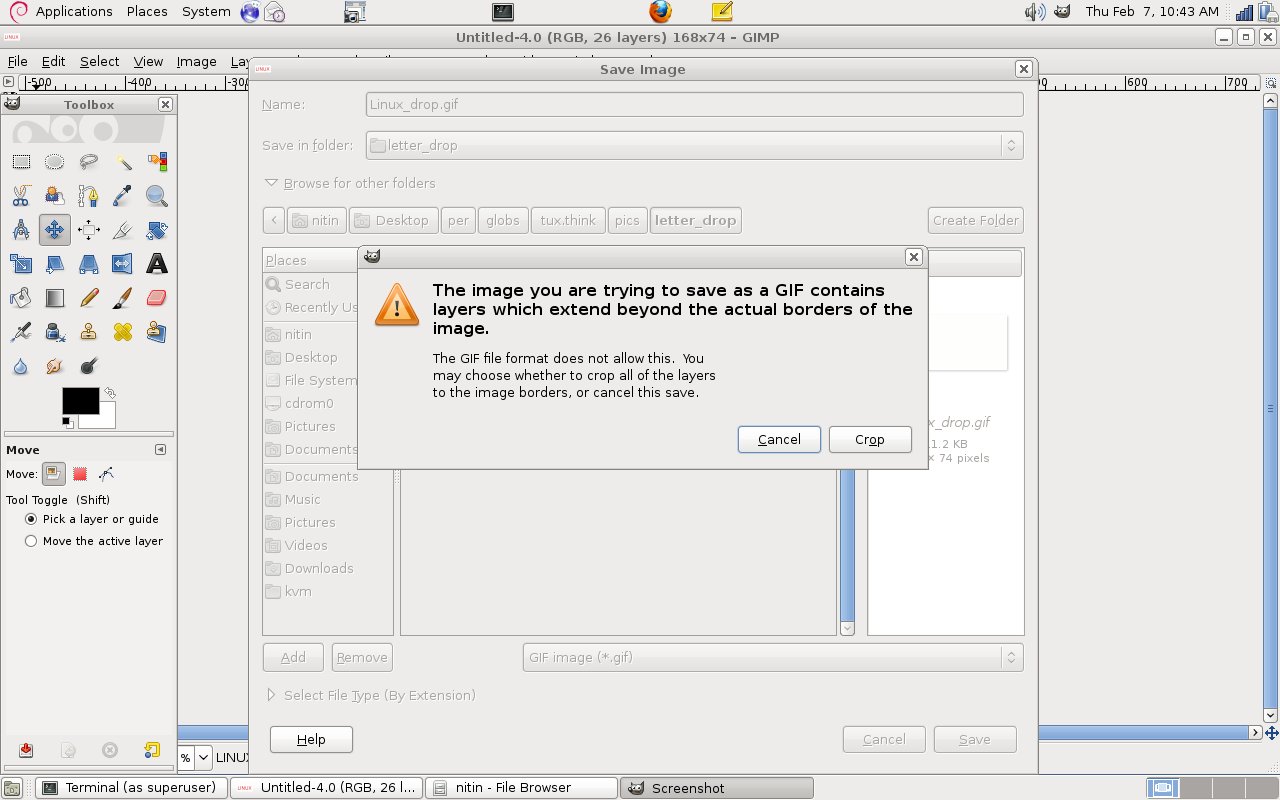Viewport: 1280px width, 800px height.
Task: Select the Free Select lasso tool
Action: [89, 162]
